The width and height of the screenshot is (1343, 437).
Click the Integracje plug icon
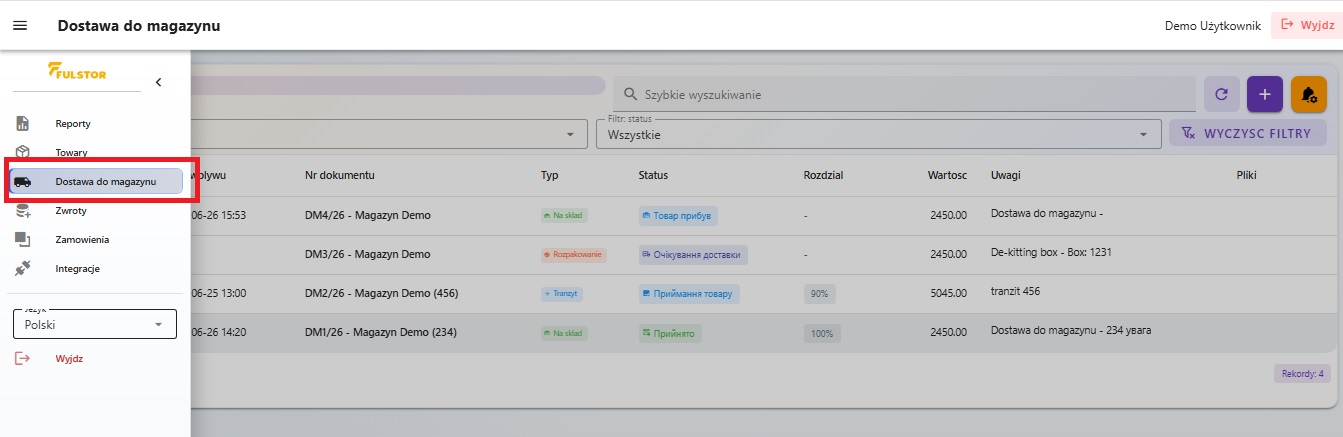22,268
